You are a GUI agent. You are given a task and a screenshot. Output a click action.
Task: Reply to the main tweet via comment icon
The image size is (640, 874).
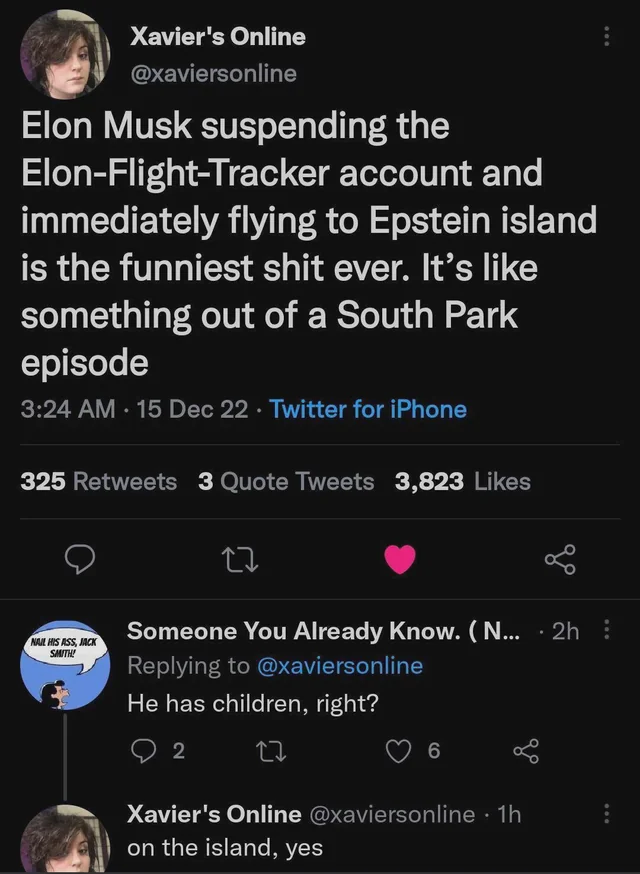[80, 559]
